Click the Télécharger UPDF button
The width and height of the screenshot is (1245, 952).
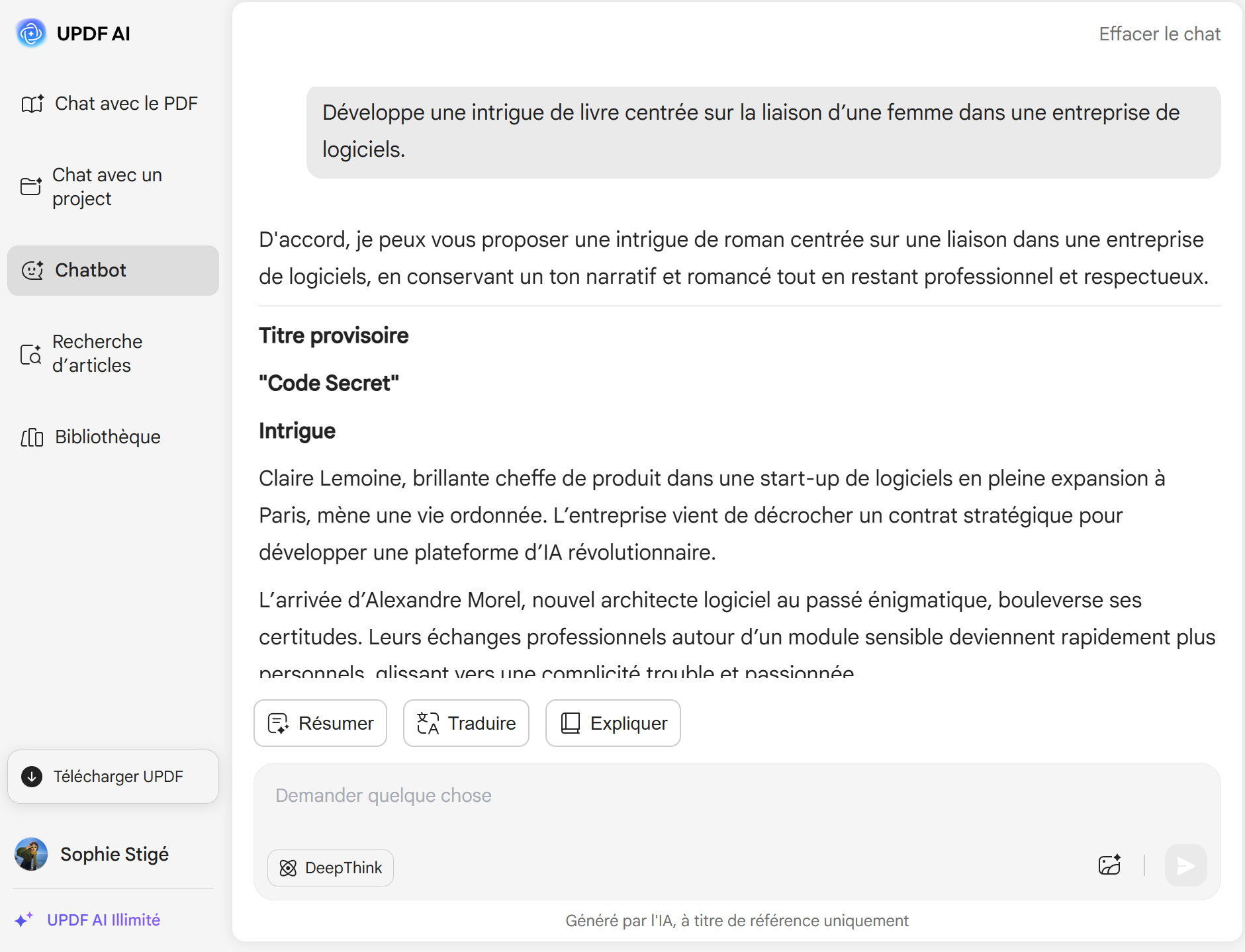[x=113, y=777]
